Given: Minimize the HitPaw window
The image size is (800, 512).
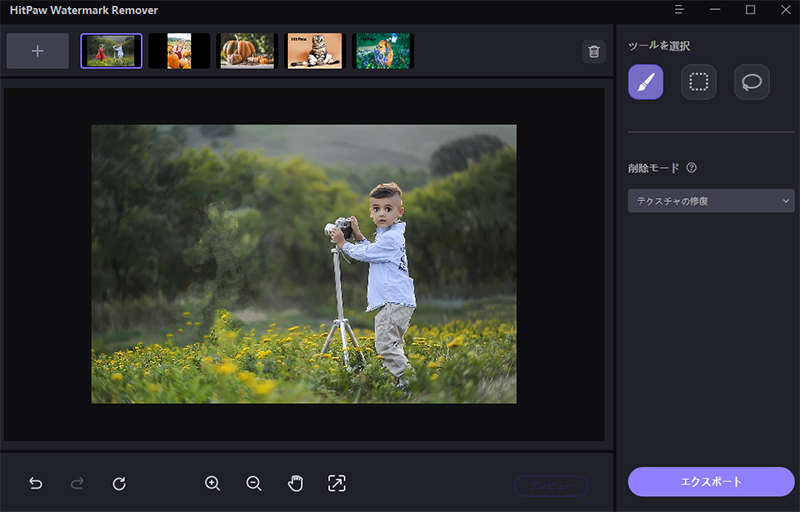Looking at the screenshot, I should pyautogui.click(x=715, y=10).
